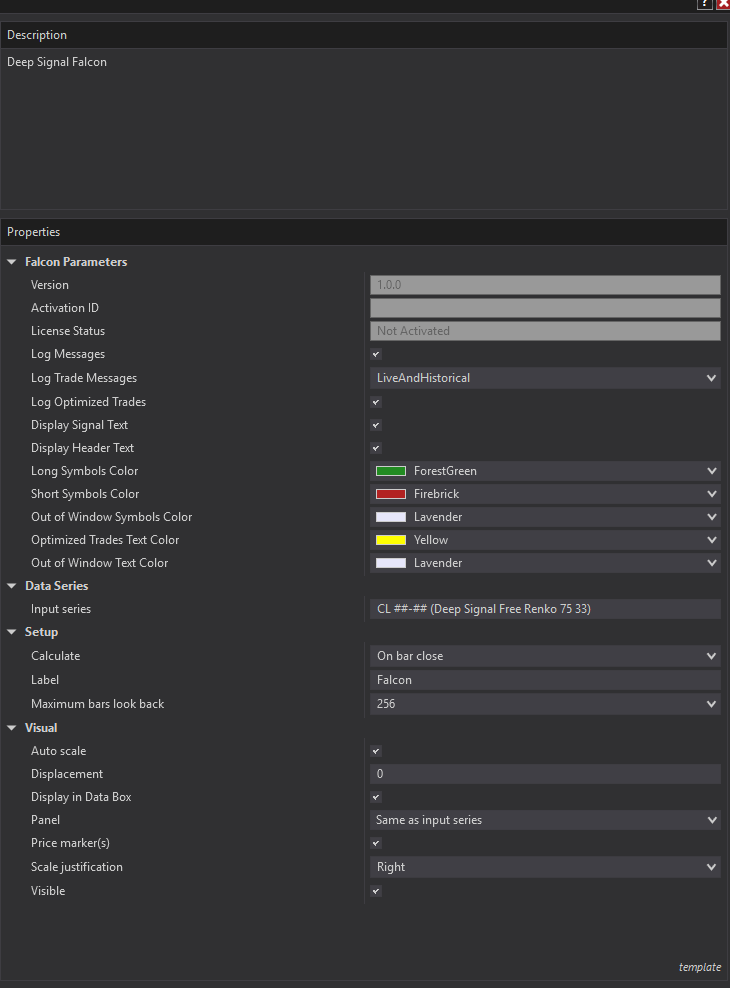Disable Display Signal Text option
730x988 pixels.
pos(376,425)
